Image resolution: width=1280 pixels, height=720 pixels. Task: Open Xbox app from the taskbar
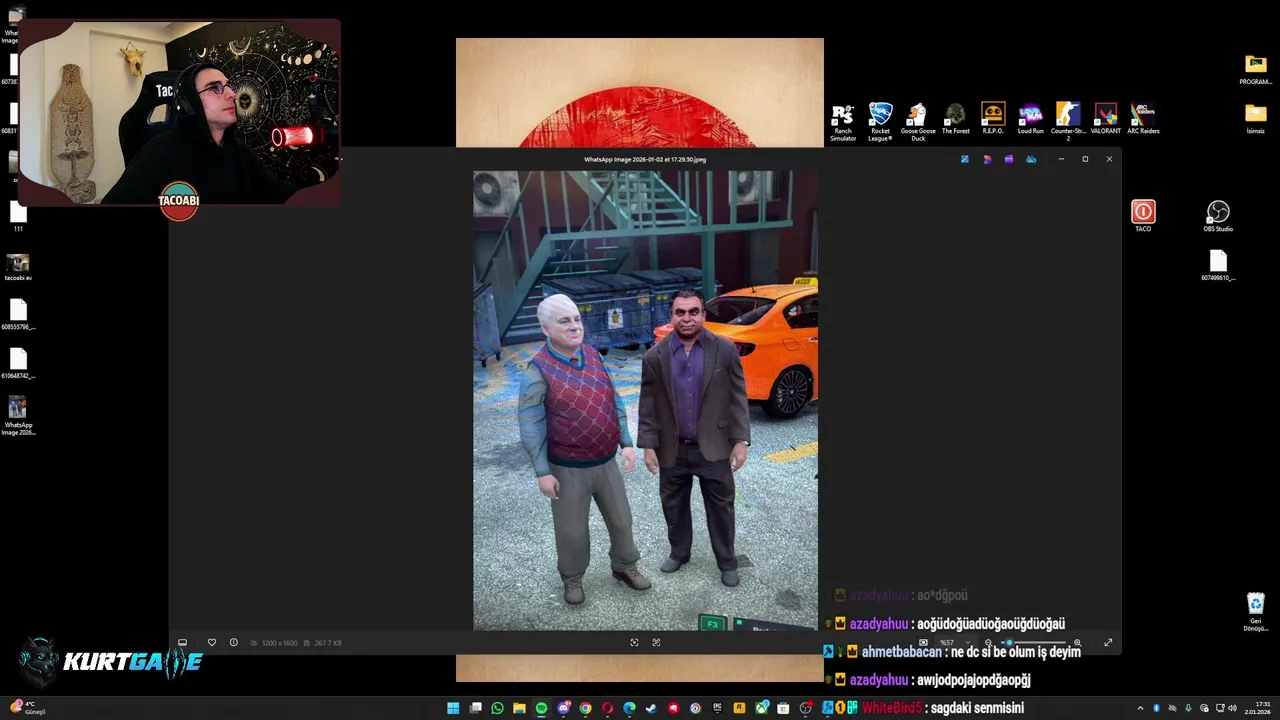(761, 708)
